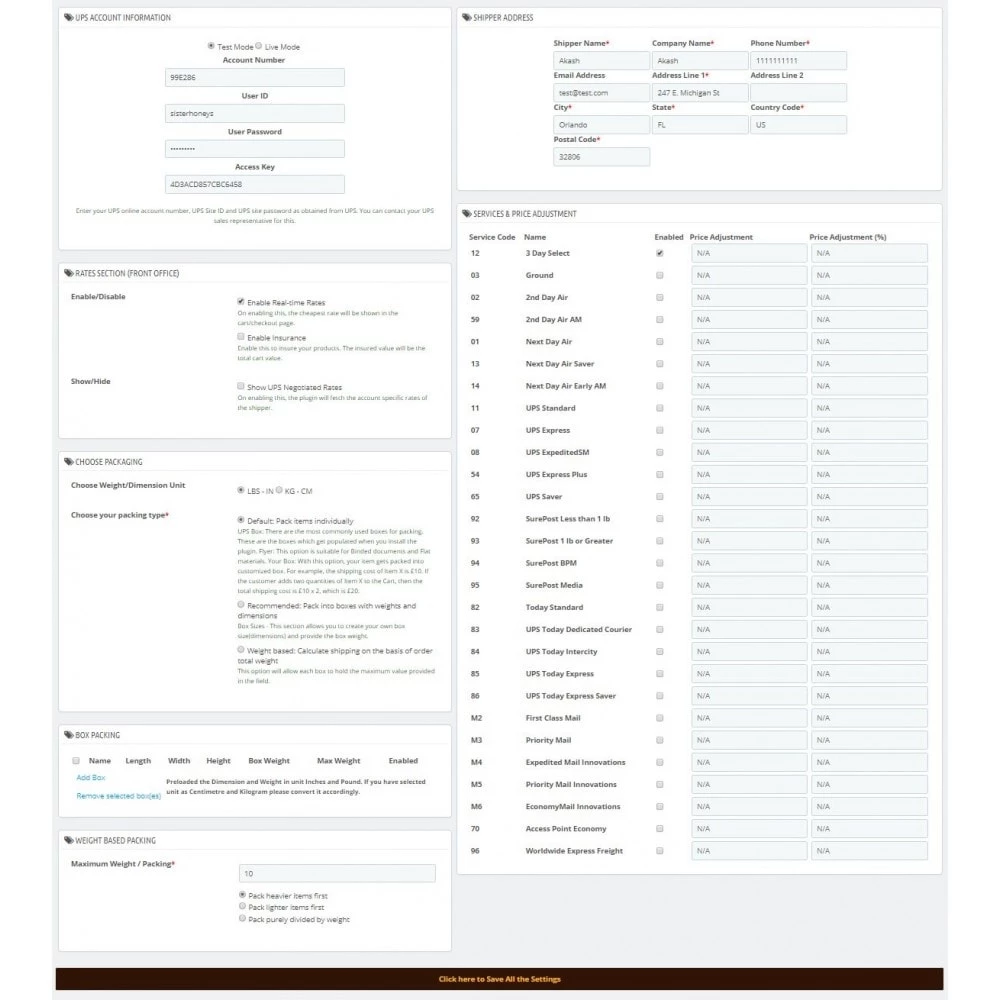Check the Enable Insurance checkbox
The height and width of the screenshot is (1000, 1000).
[241, 336]
